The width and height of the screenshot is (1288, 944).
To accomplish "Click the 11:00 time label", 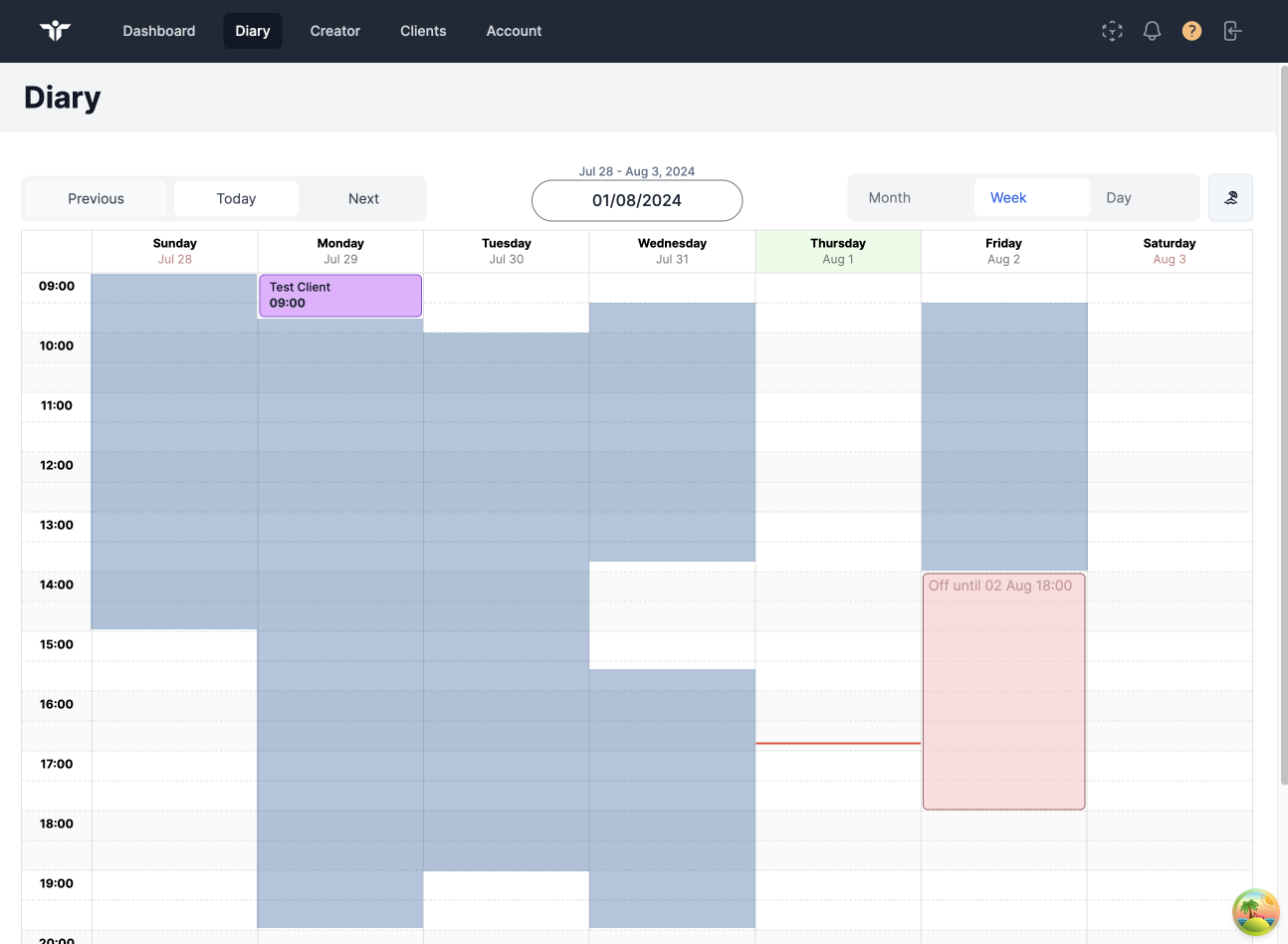I will coord(57,405).
